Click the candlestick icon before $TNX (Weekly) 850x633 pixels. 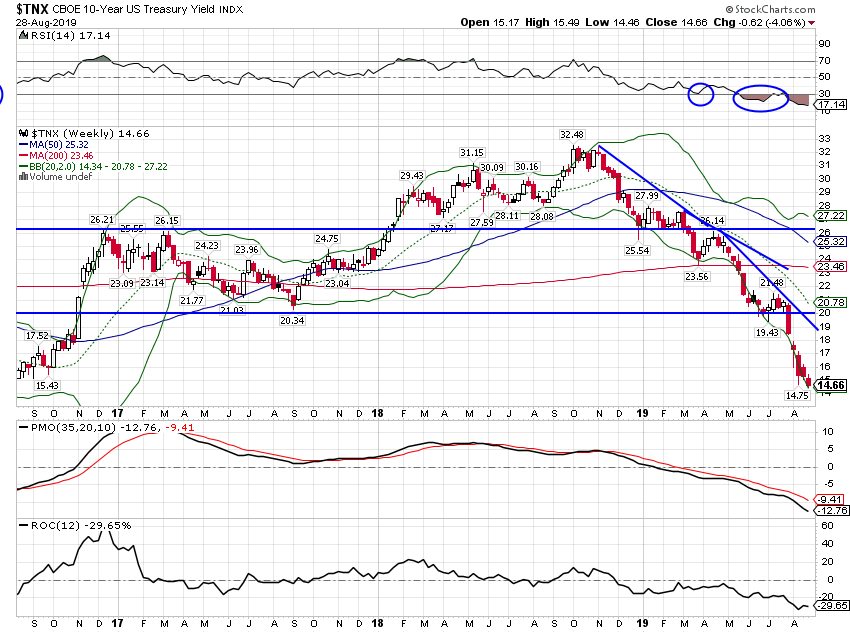coord(23,133)
